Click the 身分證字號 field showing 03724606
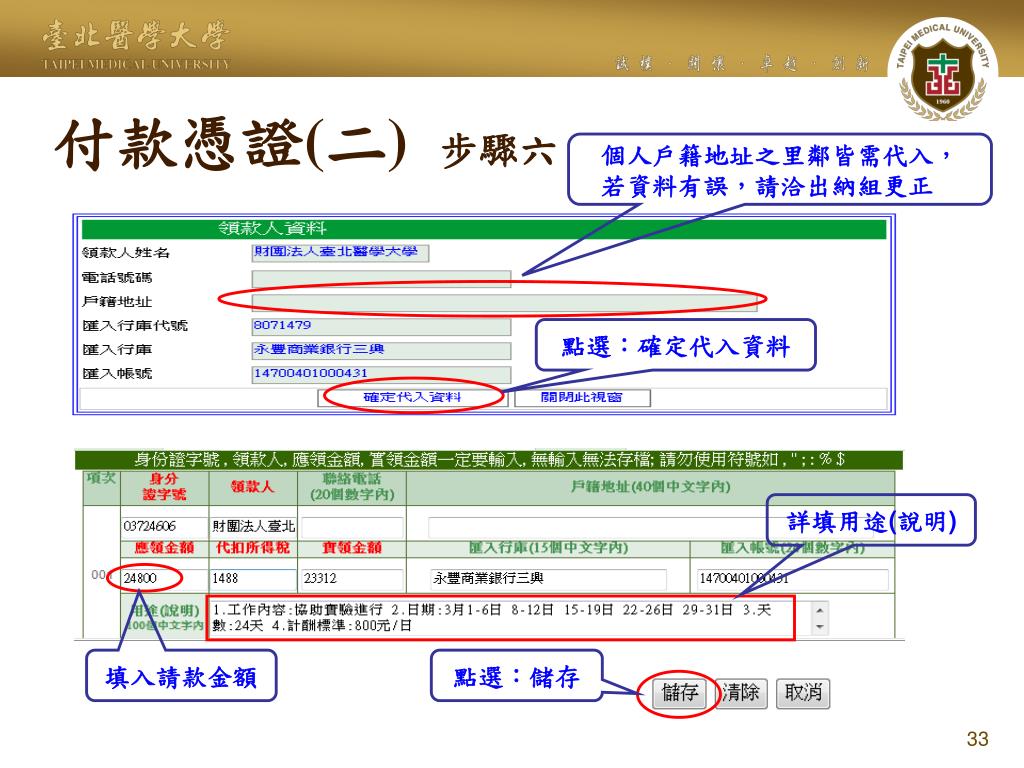The width and height of the screenshot is (1024, 768). pyautogui.click(x=164, y=526)
